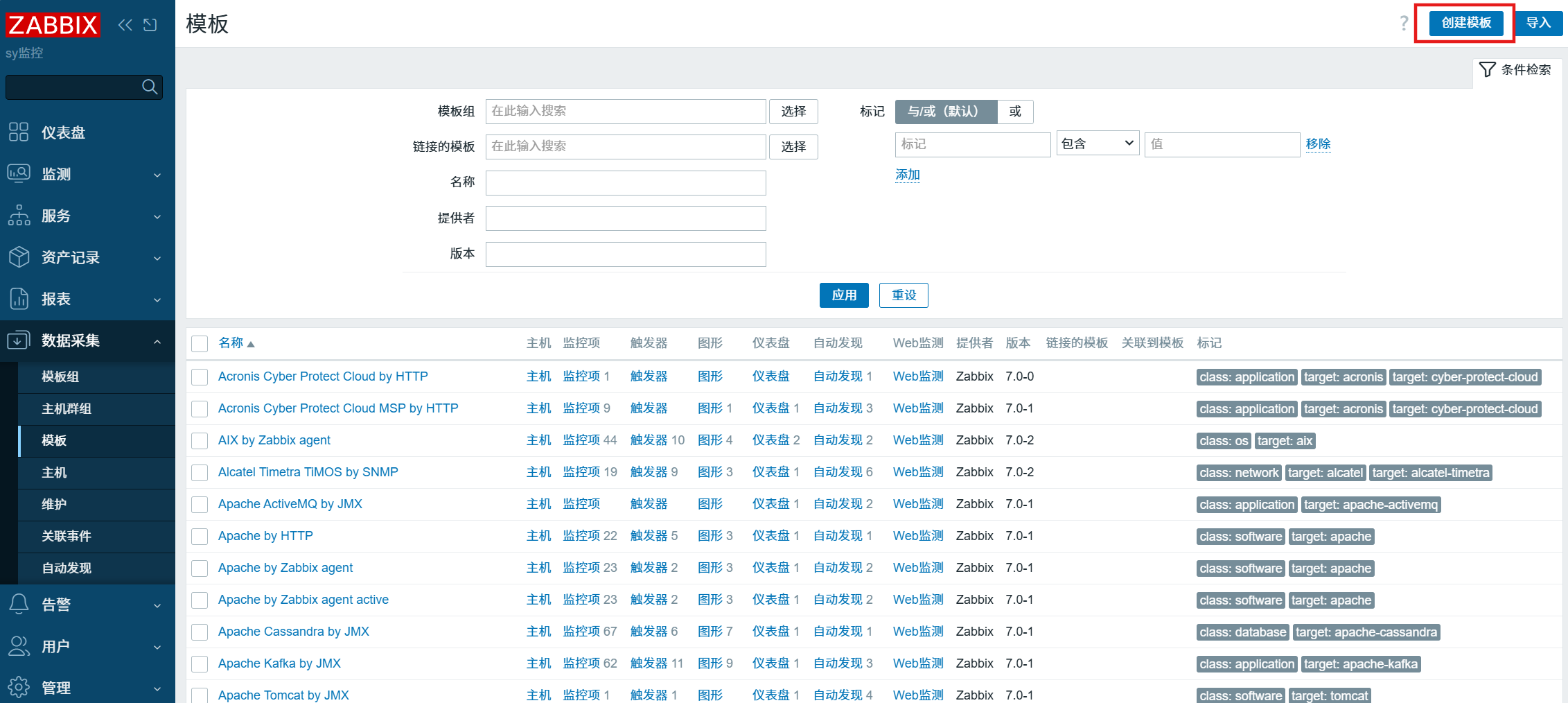Click the 移除 tag link
1568x703 pixels.
point(1318,144)
